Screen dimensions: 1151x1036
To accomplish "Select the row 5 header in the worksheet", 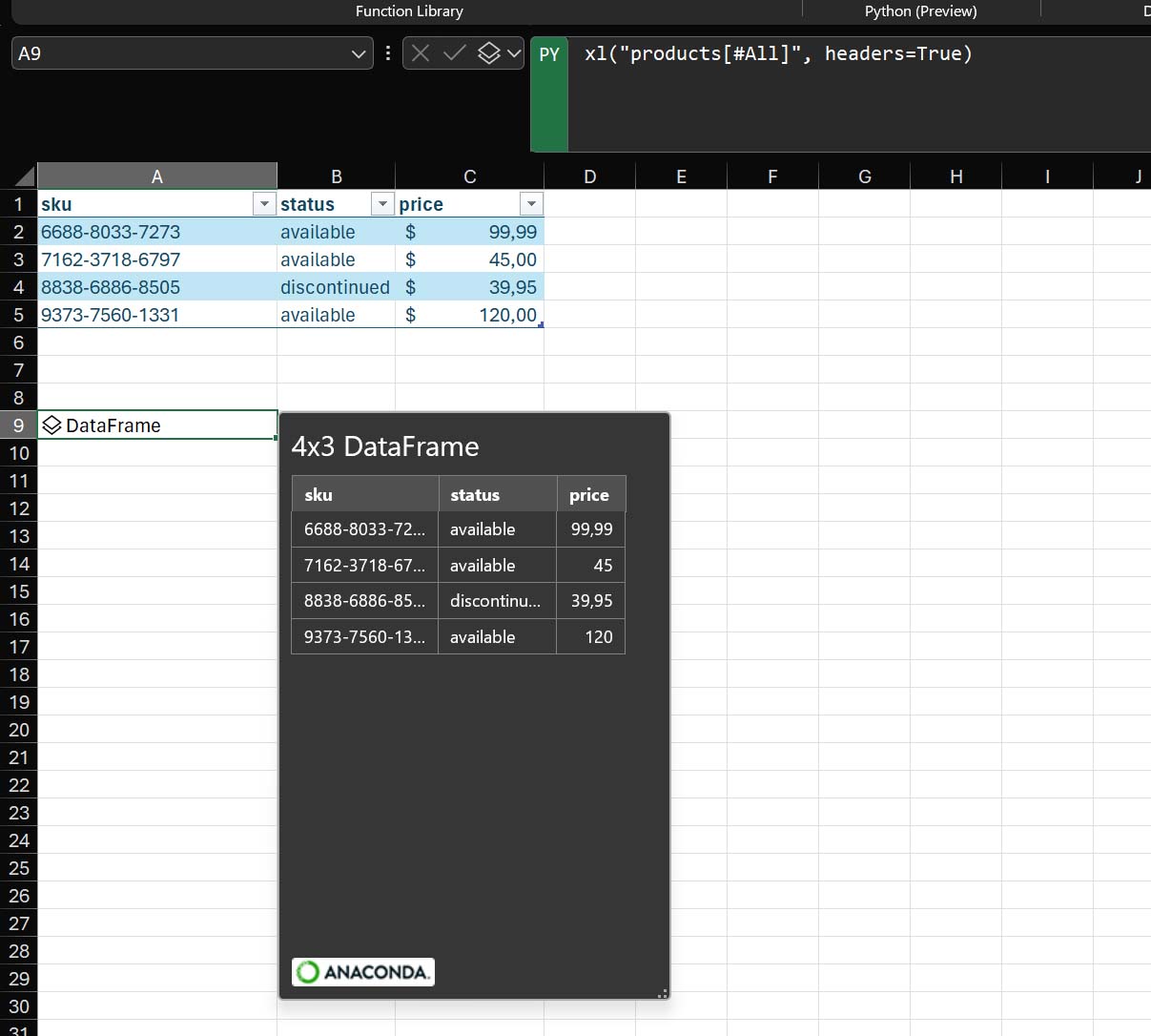I will point(19,315).
